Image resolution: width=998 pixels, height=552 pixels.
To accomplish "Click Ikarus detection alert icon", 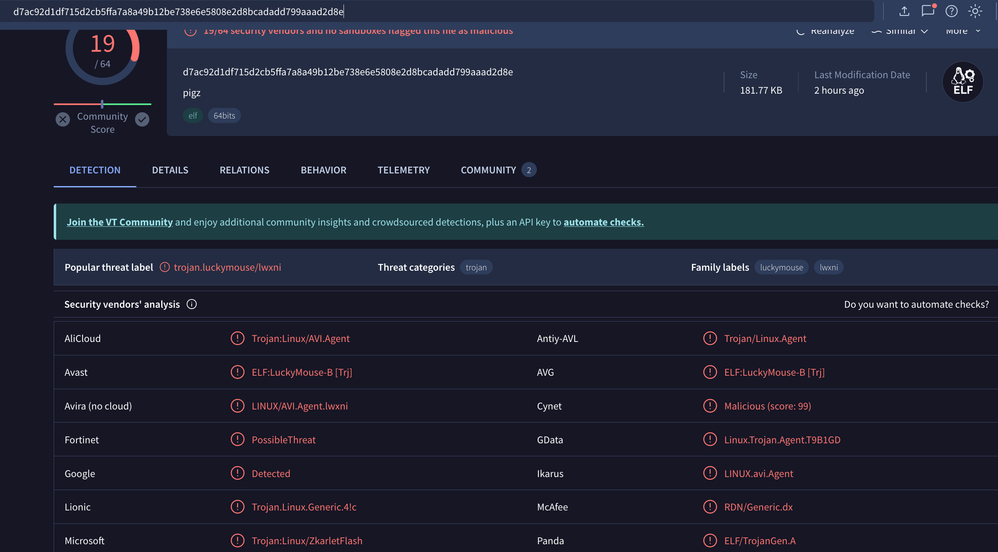I will point(710,473).
